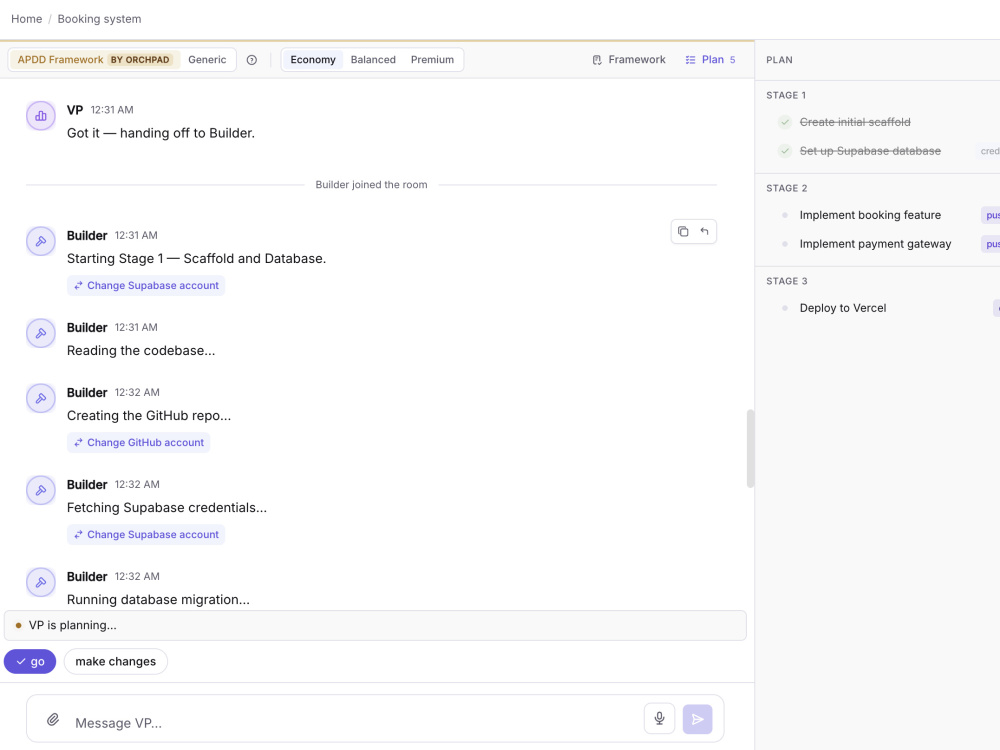Select the Economy mode
Viewport: 1000px width, 750px height.
click(312, 60)
